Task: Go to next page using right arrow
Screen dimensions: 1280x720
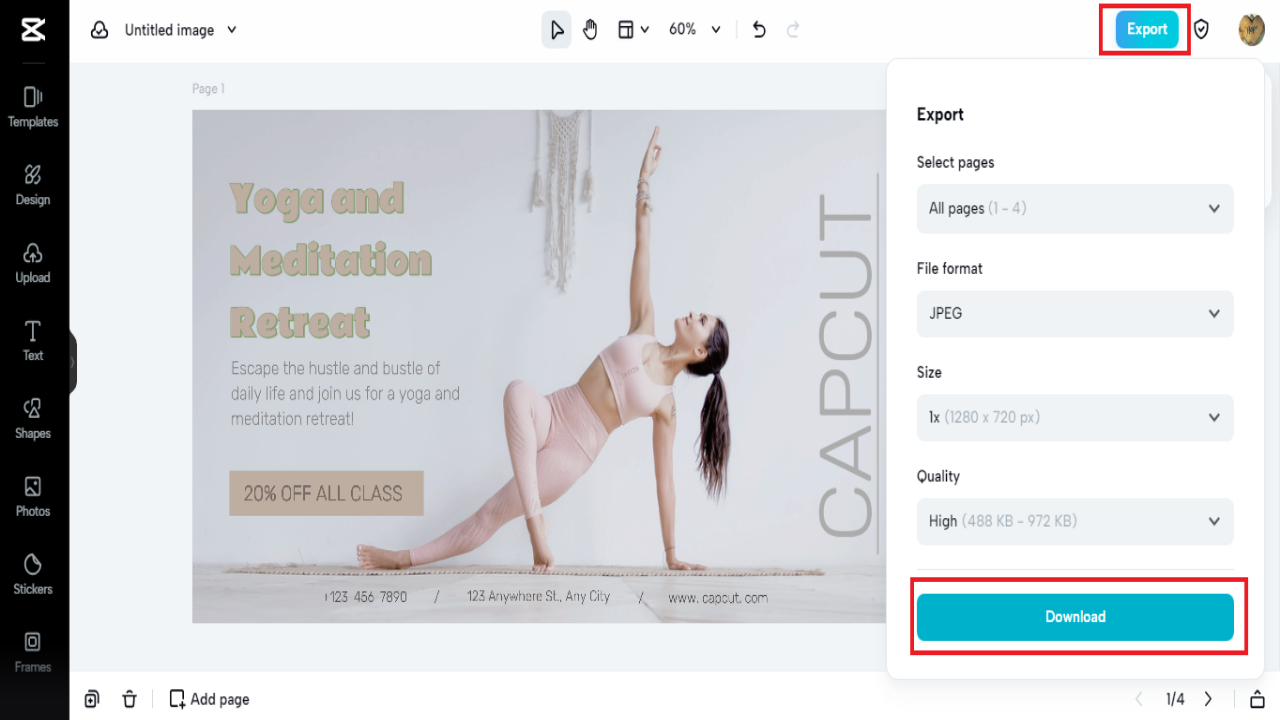Action: click(1208, 698)
